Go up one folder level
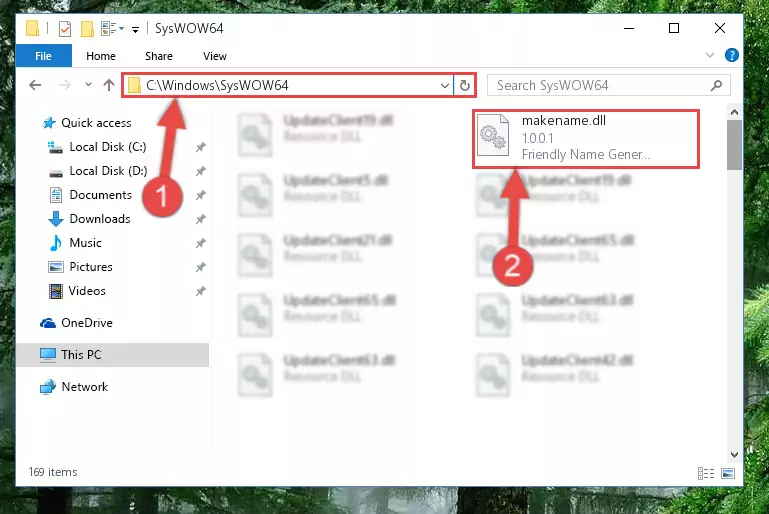Image resolution: width=769 pixels, height=514 pixels. (x=109, y=85)
